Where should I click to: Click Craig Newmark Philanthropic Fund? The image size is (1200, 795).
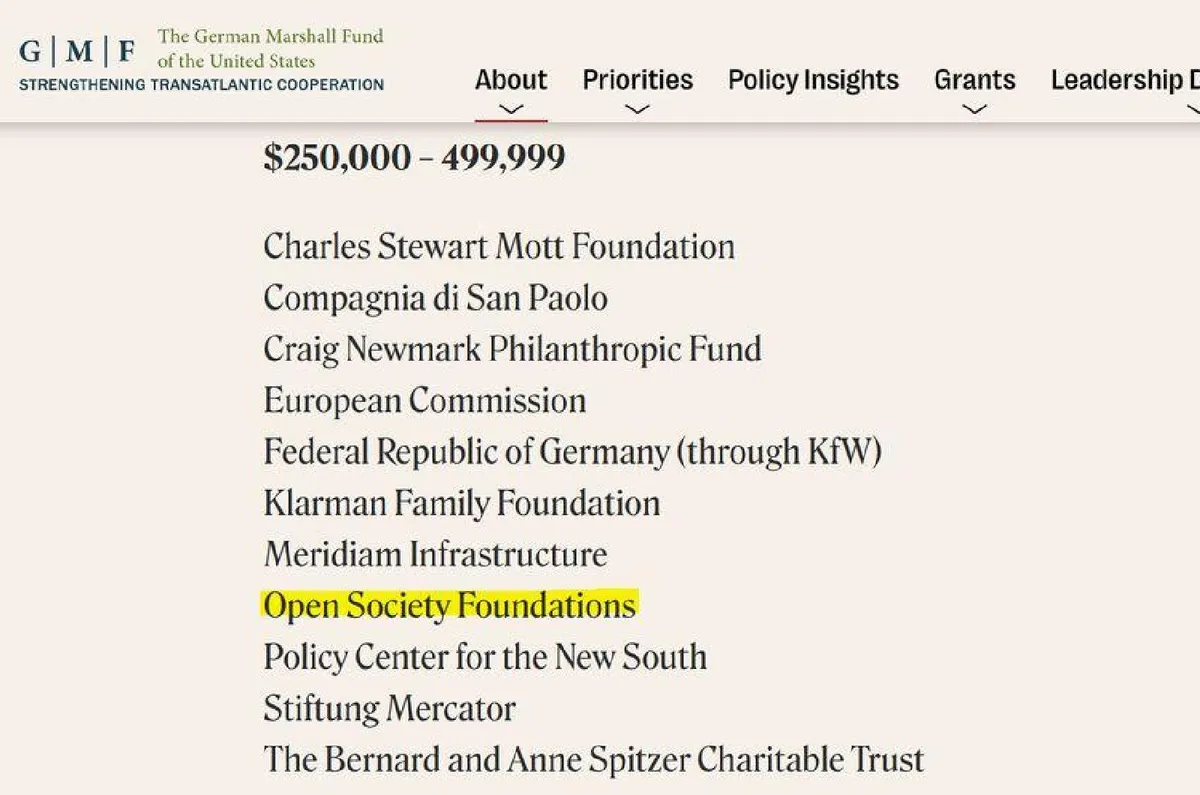pos(512,349)
